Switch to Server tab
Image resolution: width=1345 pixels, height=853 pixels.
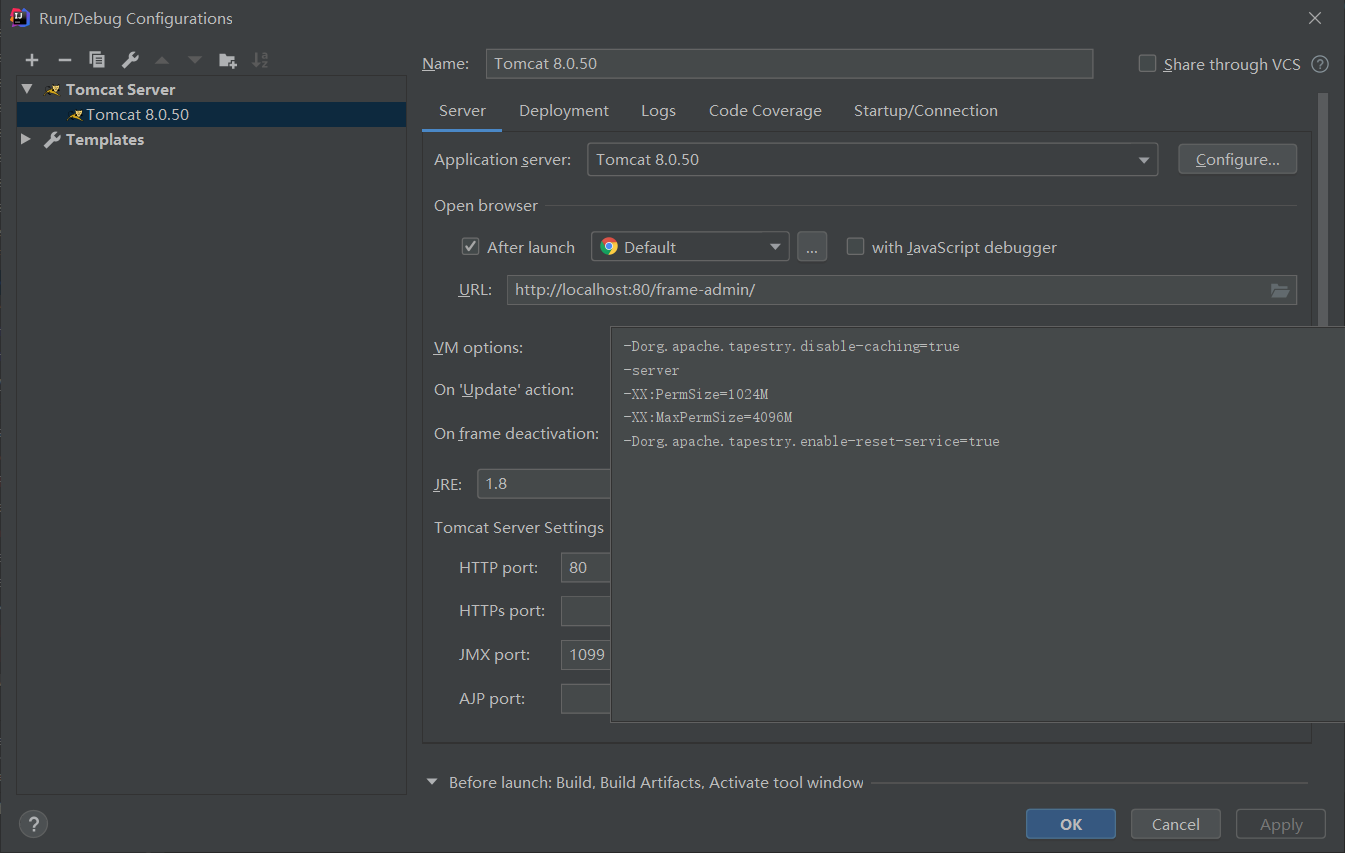462,111
